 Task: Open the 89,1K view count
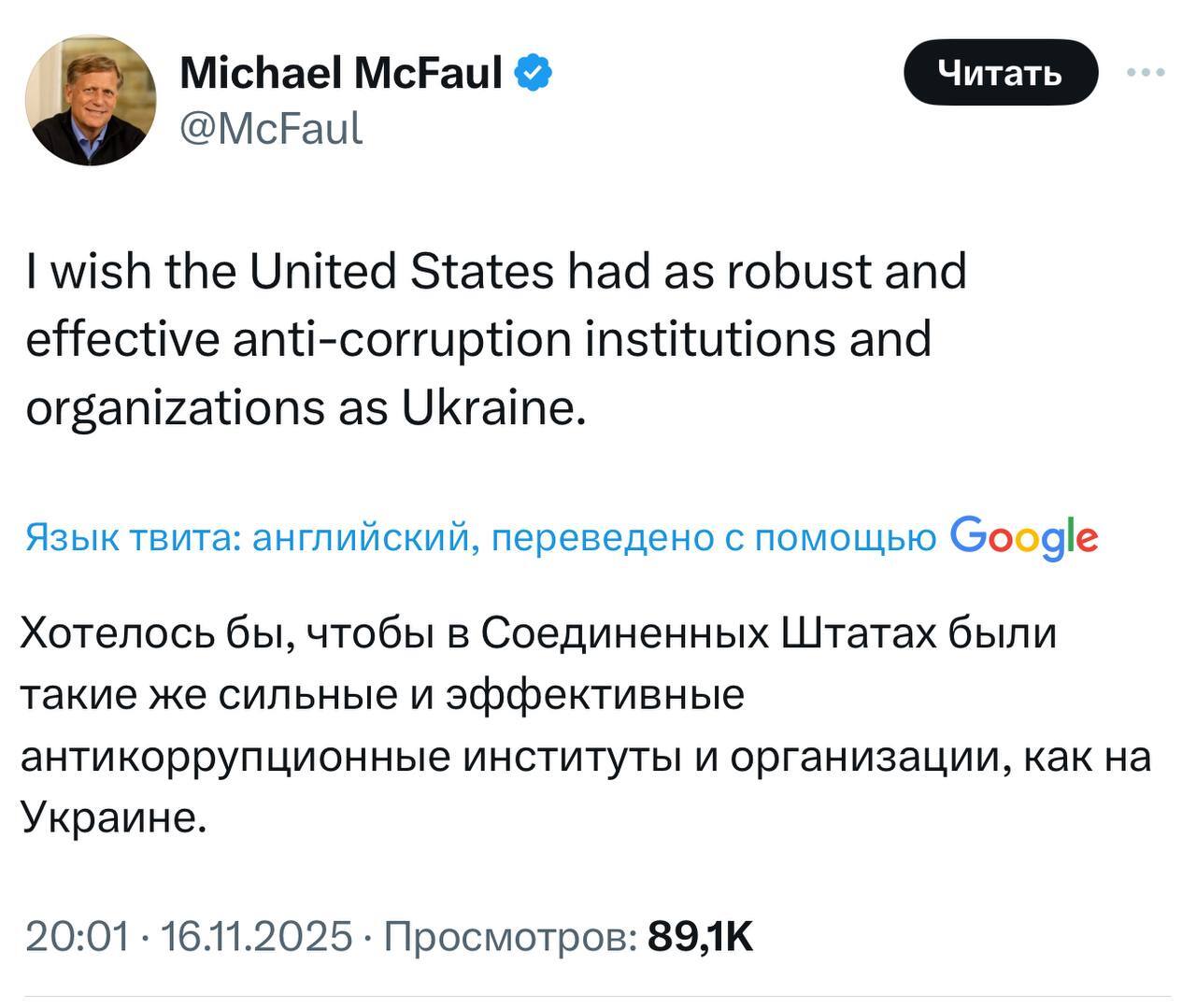point(700,935)
